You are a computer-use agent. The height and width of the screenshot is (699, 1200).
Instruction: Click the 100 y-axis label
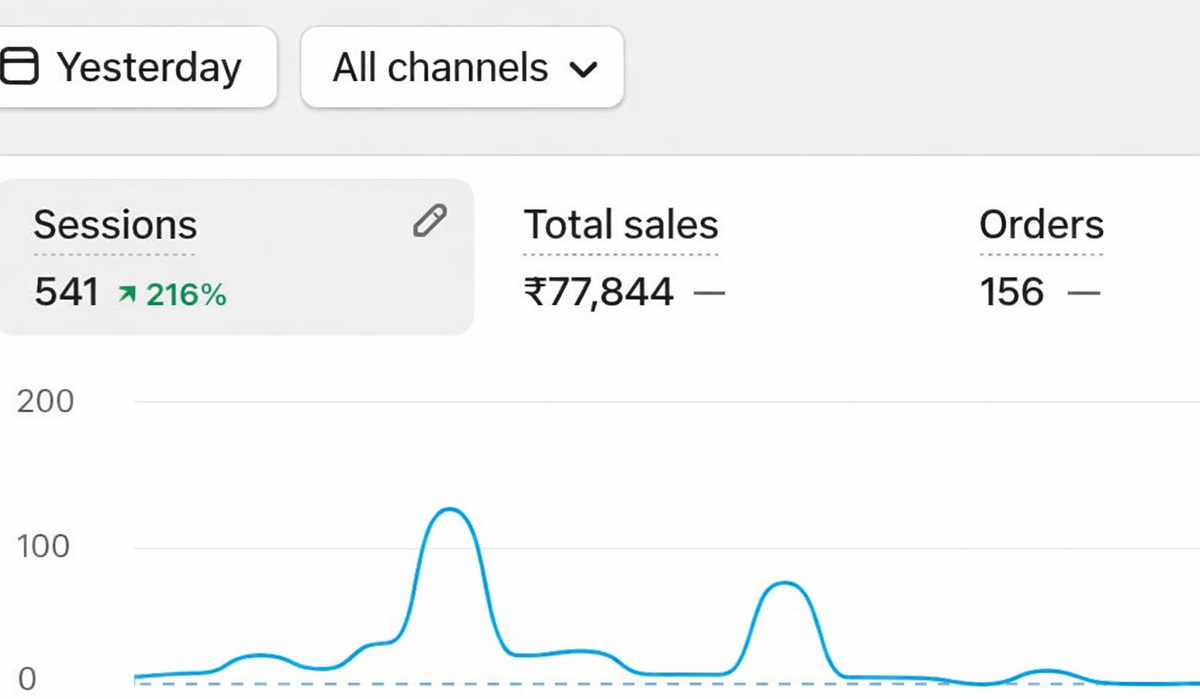click(x=45, y=547)
